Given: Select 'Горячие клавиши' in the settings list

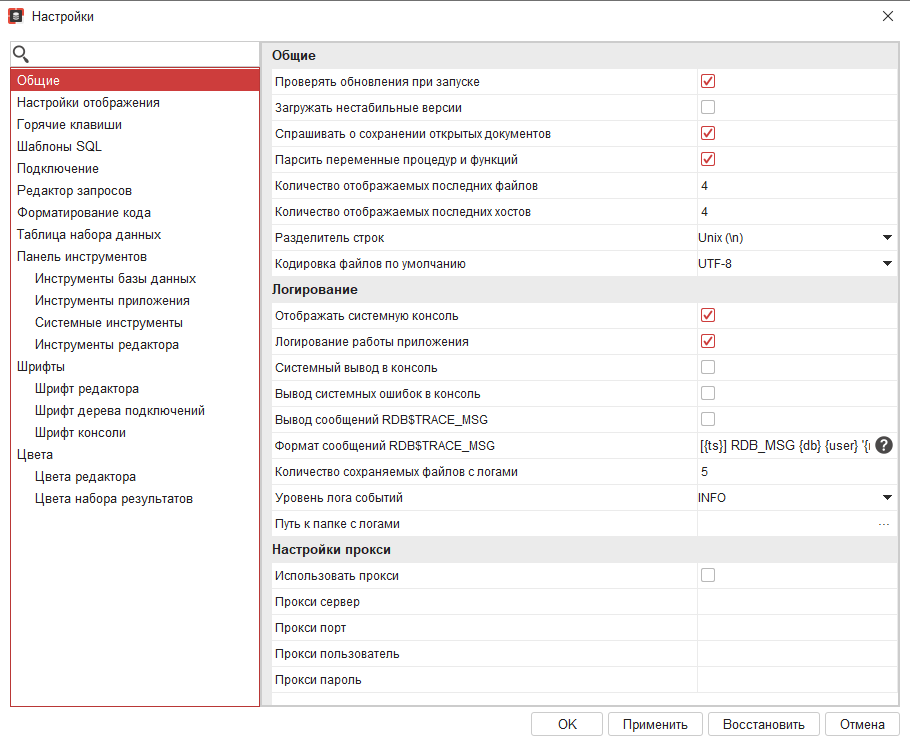Looking at the screenshot, I should click(70, 125).
